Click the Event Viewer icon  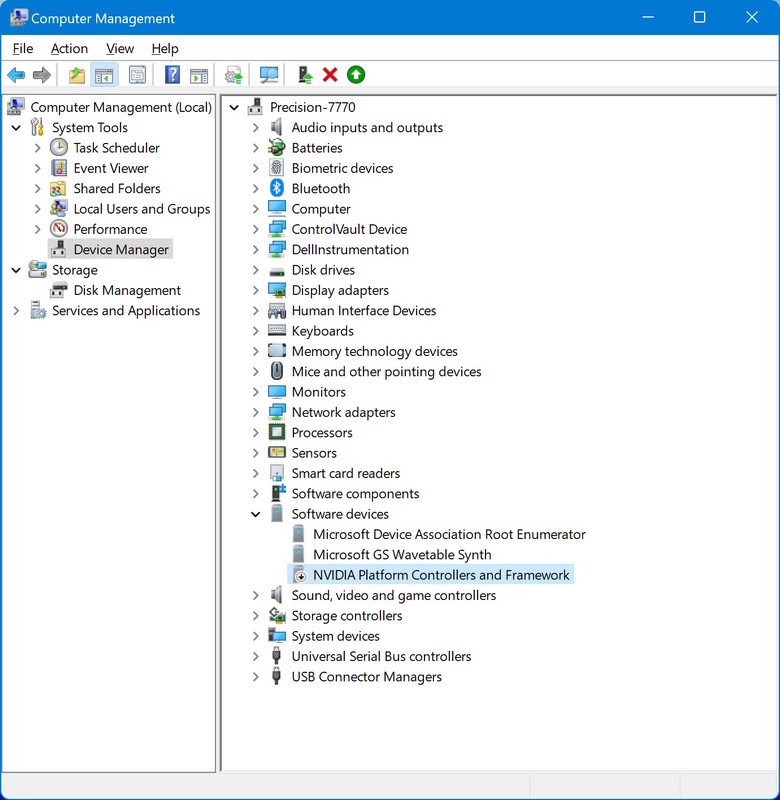[x=59, y=168]
